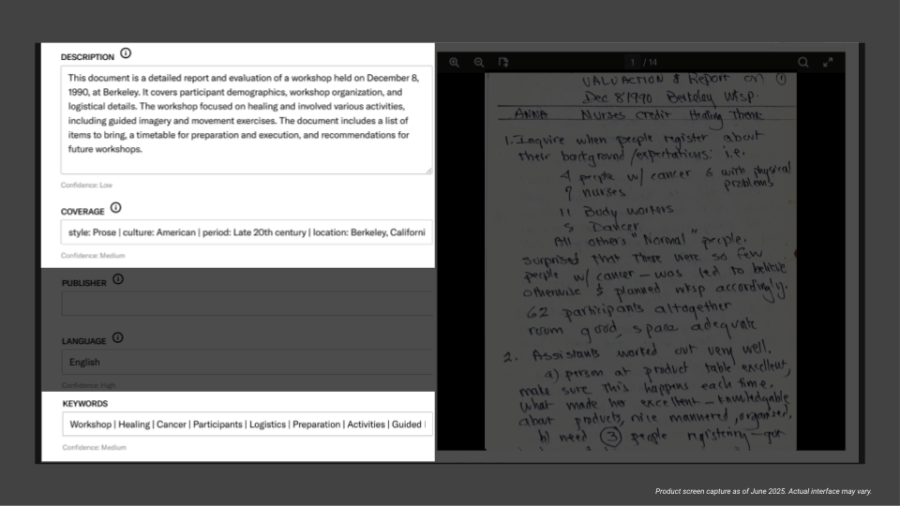Click the rotate page icon in viewer toolbar
Image resolution: width=900 pixels, height=506 pixels.
pos(503,62)
